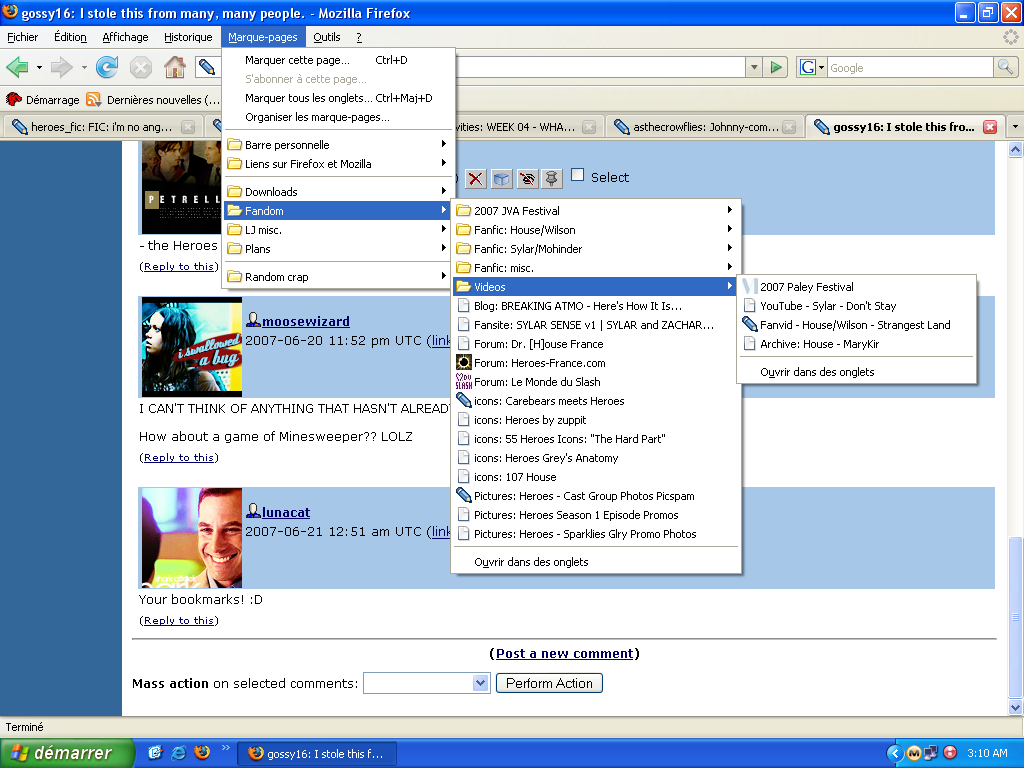This screenshot has height=768, width=1024.
Task: Click the freeze thread cube icon
Action: coord(501,179)
